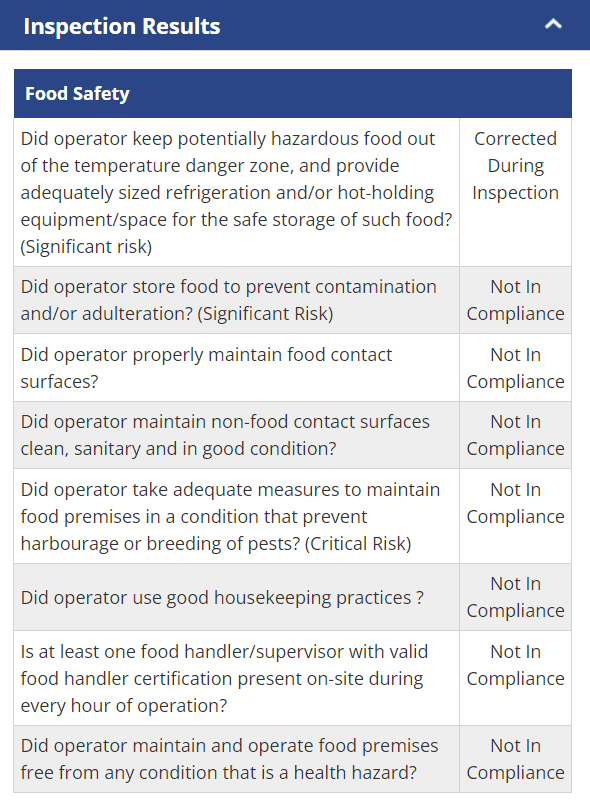
Task: Select Not In Compliance for food contact surfaces
Action: pos(516,368)
